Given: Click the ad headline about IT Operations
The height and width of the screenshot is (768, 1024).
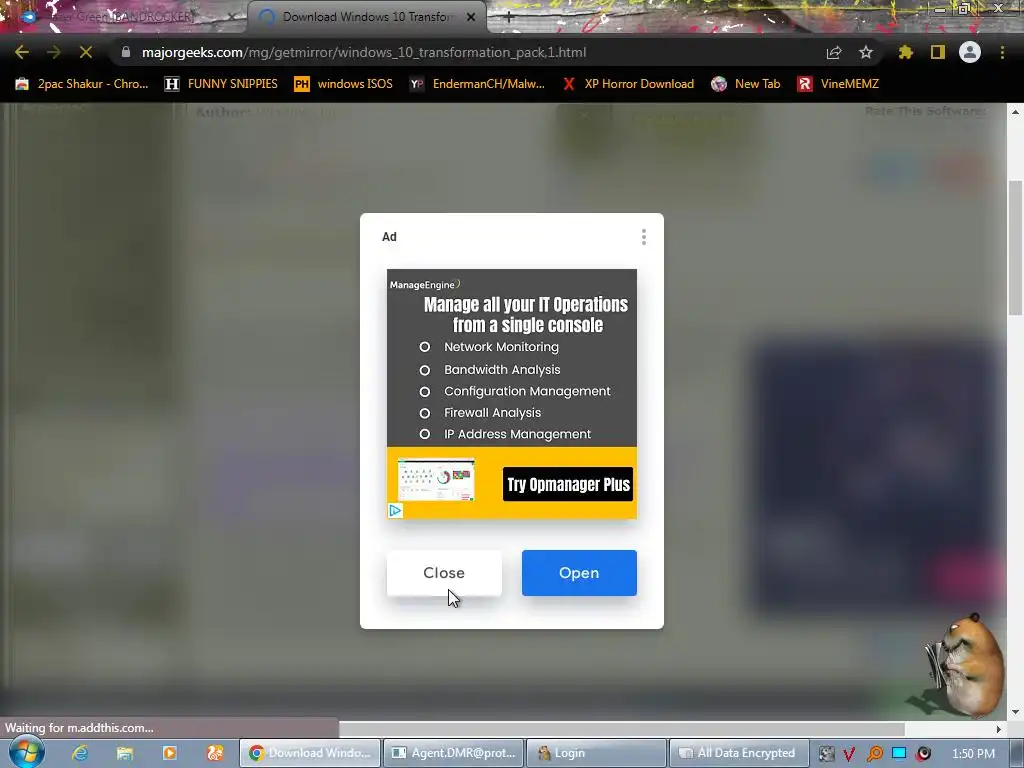Looking at the screenshot, I should point(526,315).
